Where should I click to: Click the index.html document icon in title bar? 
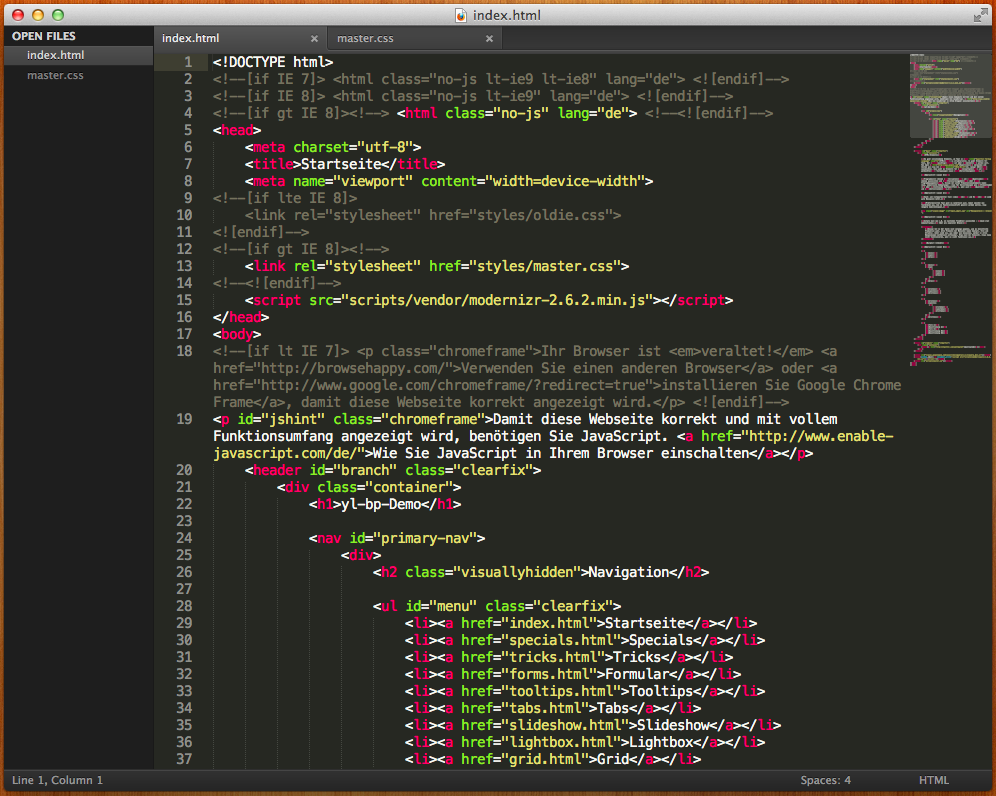(461, 15)
